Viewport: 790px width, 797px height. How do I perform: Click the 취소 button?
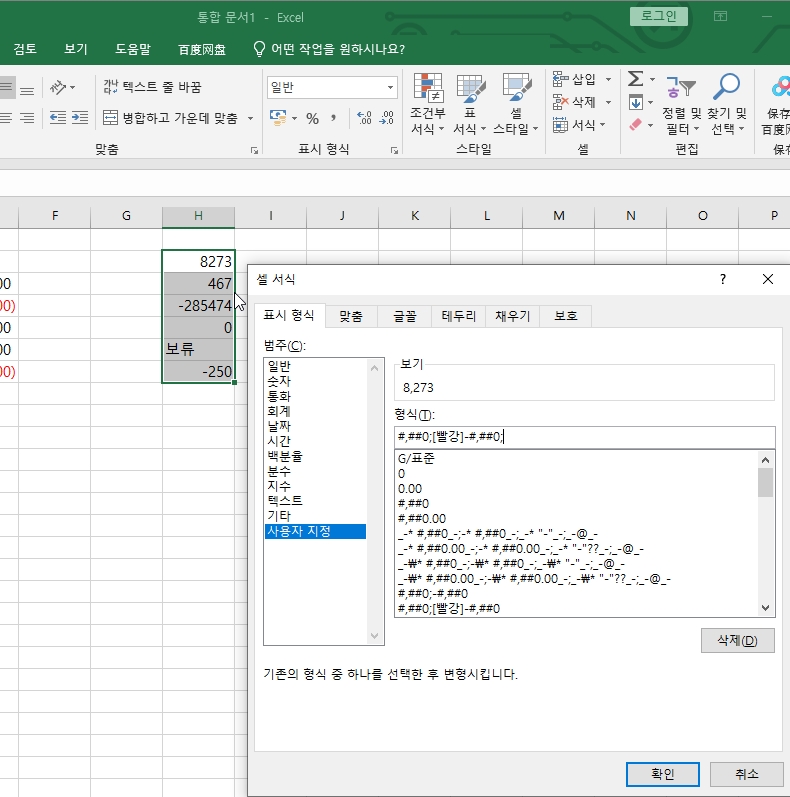pyautogui.click(x=746, y=774)
